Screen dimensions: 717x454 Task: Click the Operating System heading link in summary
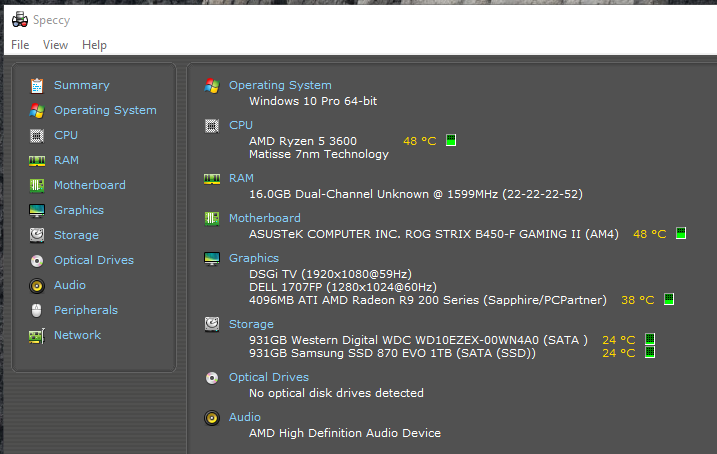coord(280,85)
